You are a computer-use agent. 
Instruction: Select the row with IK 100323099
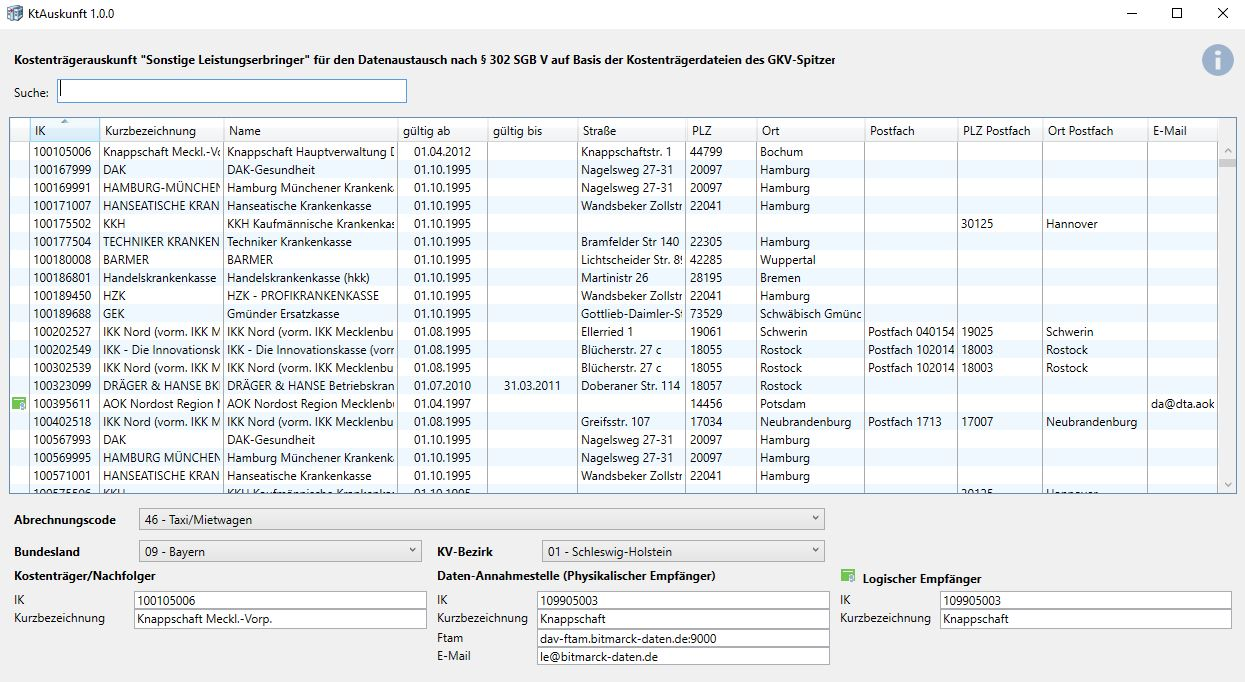coord(614,386)
